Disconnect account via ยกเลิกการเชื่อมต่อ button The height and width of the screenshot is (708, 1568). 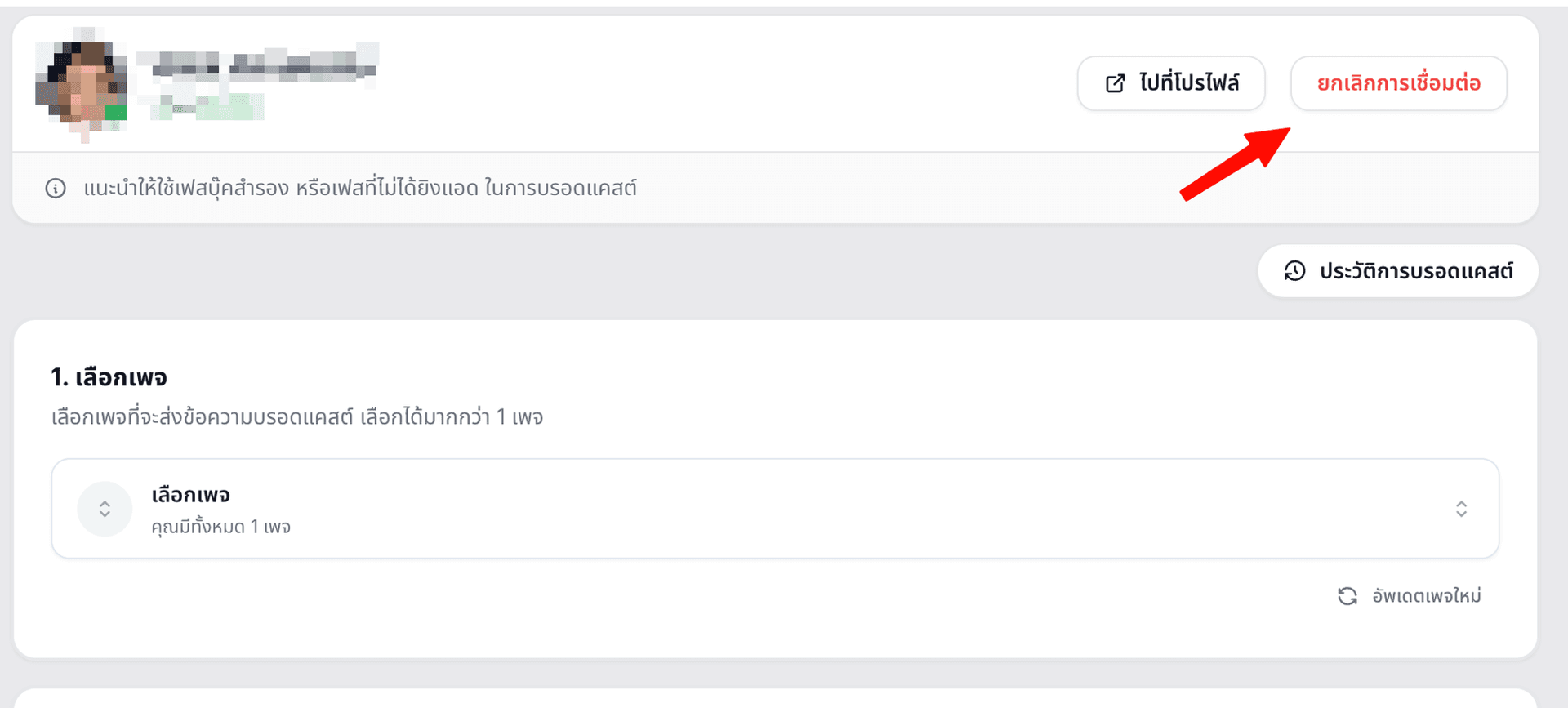(x=1398, y=83)
